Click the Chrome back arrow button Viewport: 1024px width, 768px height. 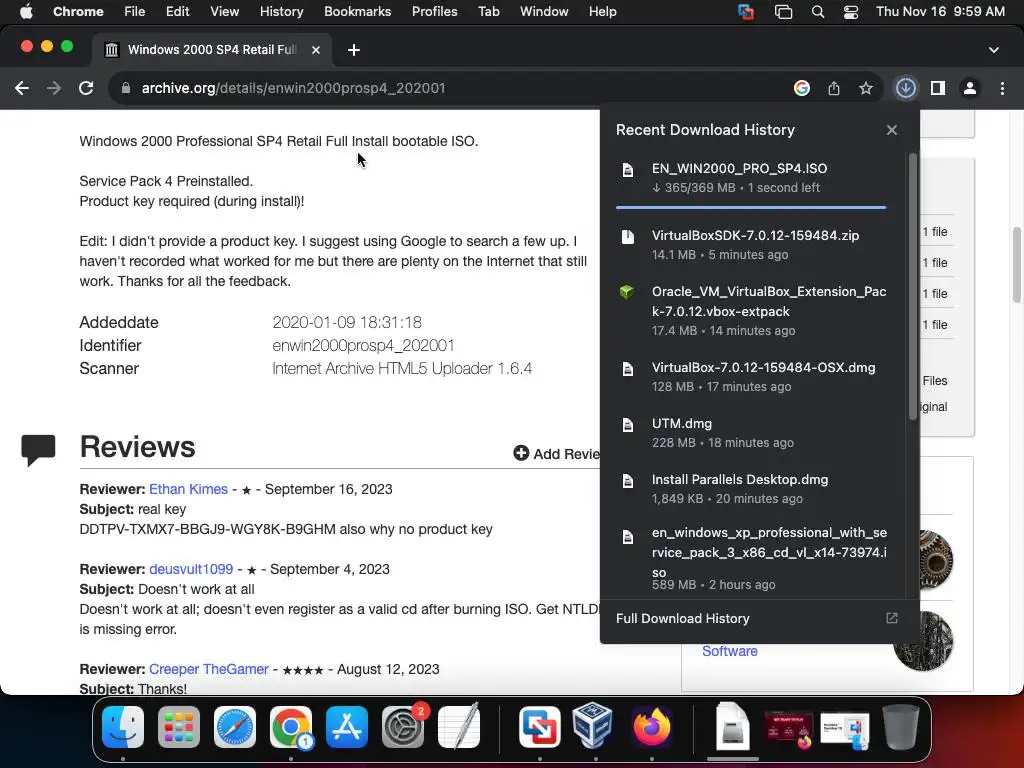point(22,88)
